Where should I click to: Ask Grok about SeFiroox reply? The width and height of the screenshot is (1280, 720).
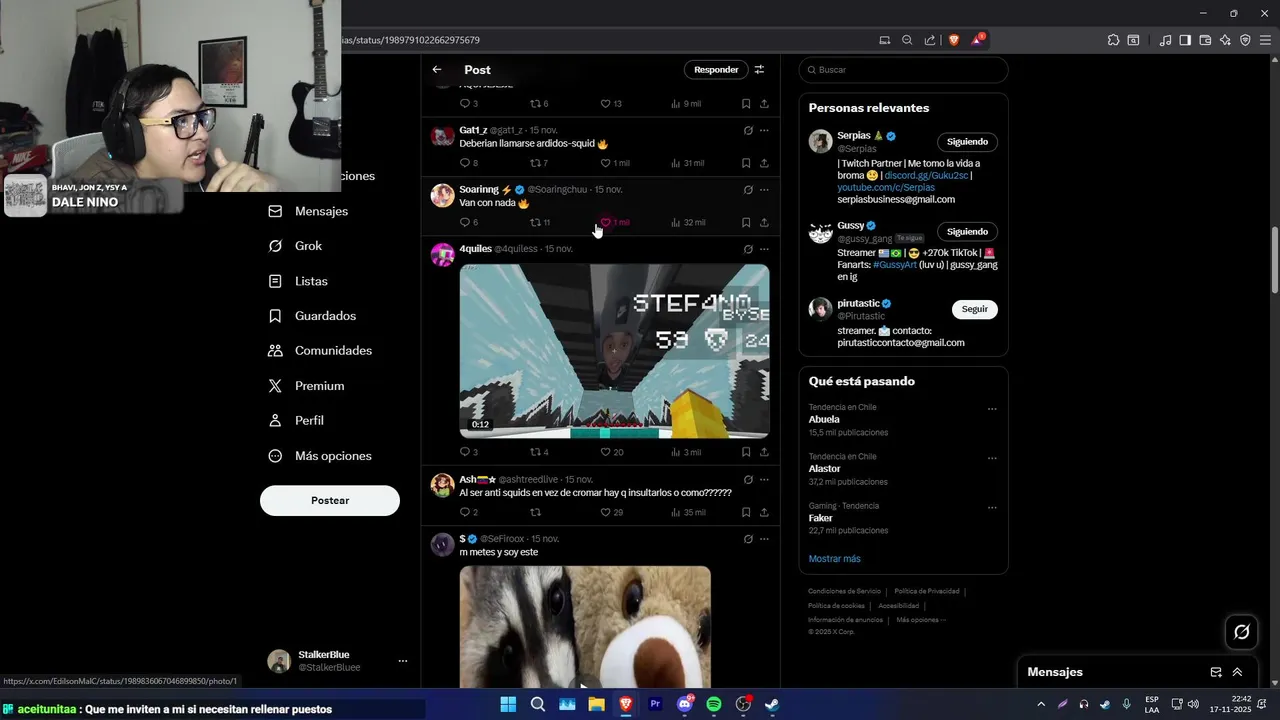(x=748, y=538)
